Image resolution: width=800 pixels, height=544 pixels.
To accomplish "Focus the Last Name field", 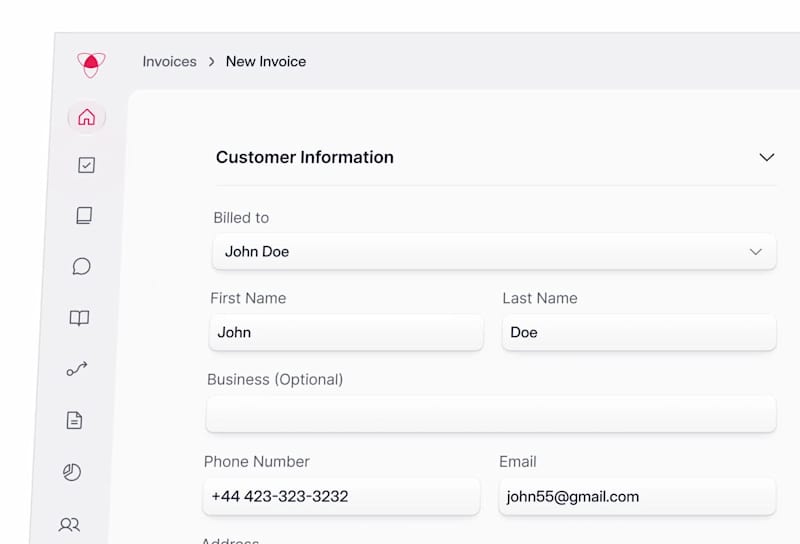I will click(x=638, y=332).
